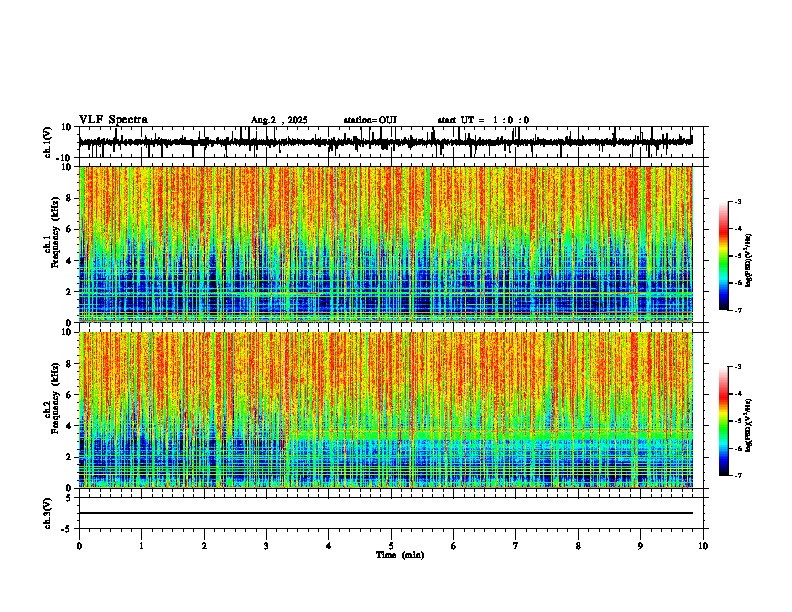Viewport: 792px width, 612px height.
Task: Click the ch.2 spectrogram color bar
Action: coord(723,421)
